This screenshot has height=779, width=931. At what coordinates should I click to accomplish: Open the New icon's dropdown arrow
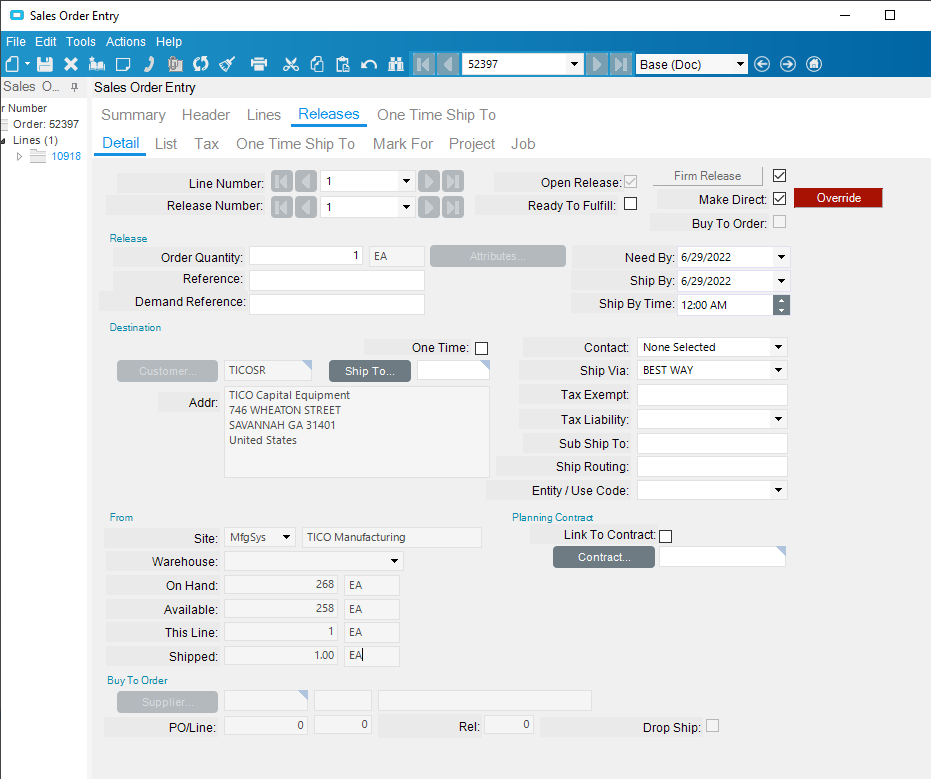[27, 64]
